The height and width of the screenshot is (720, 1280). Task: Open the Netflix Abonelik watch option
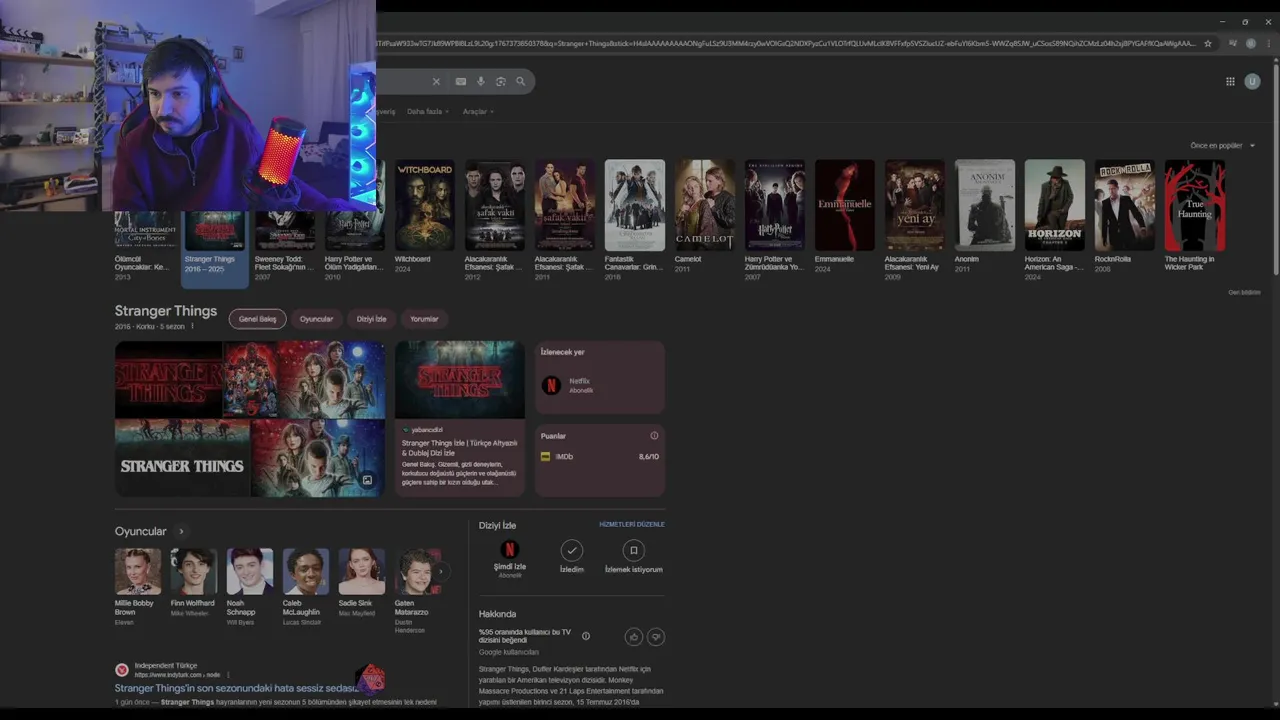600,385
